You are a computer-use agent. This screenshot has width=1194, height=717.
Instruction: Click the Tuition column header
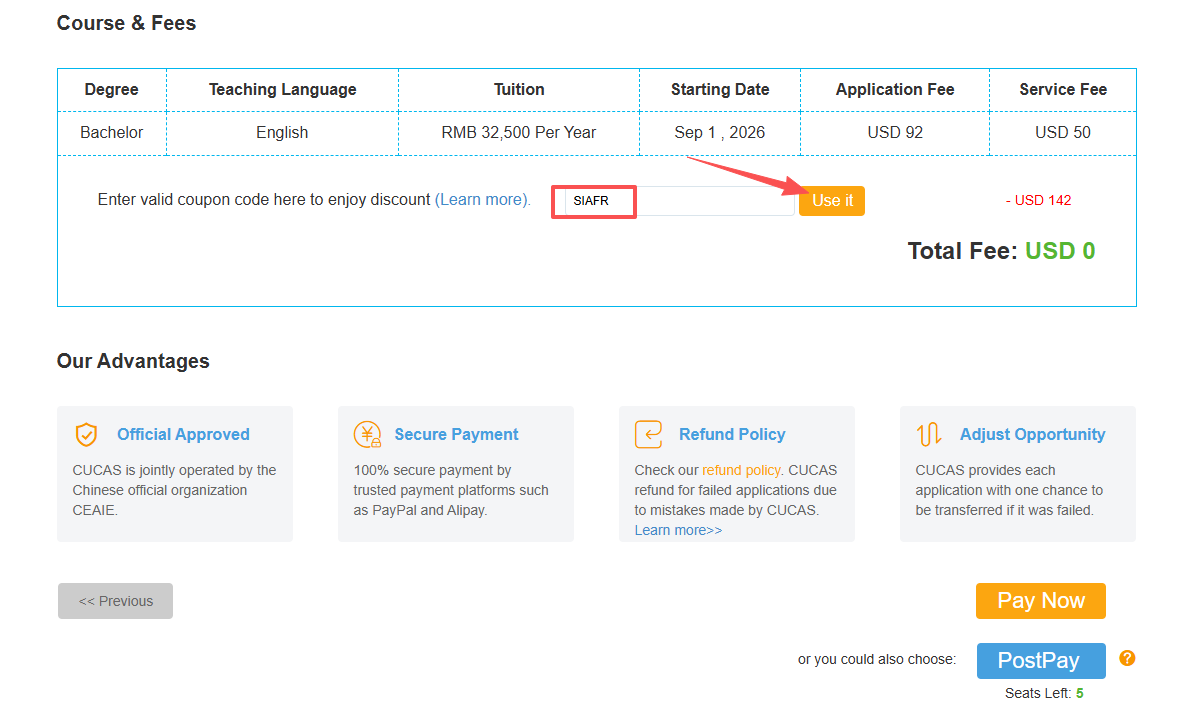[519, 90]
